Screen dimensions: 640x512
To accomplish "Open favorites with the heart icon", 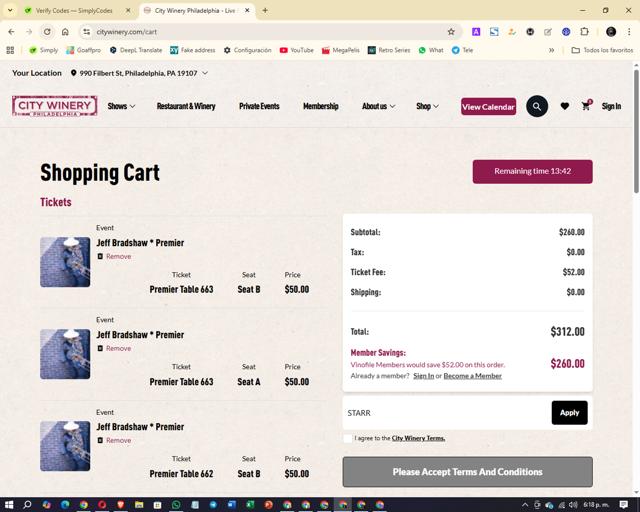I will tap(564, 106).
